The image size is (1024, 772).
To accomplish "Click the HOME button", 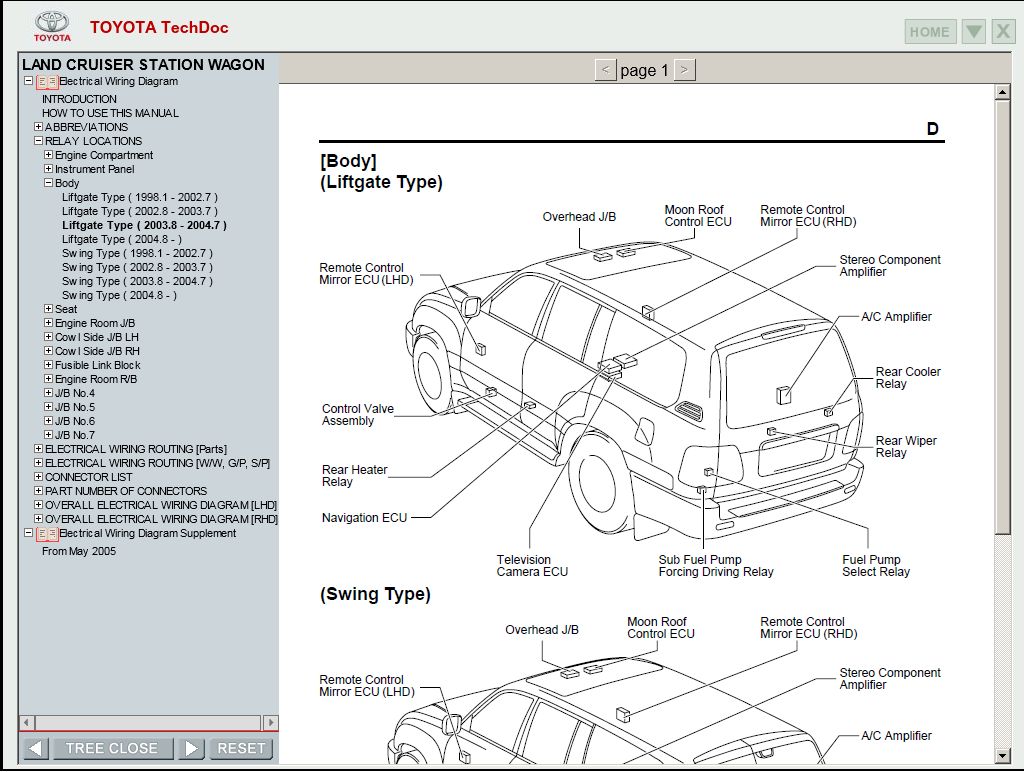I will [930, 31].
